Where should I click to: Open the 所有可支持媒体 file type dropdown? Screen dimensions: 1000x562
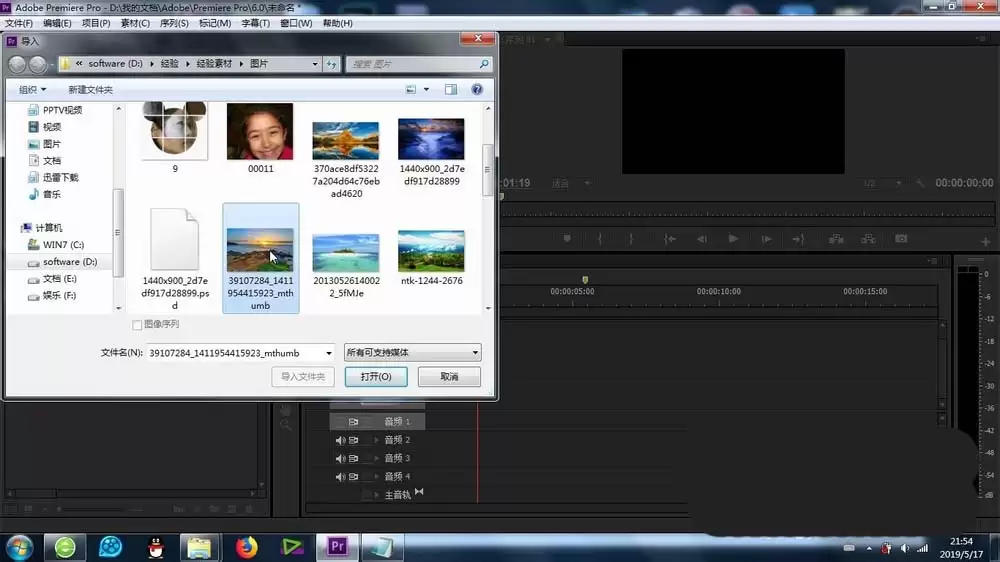click(412, 353)
